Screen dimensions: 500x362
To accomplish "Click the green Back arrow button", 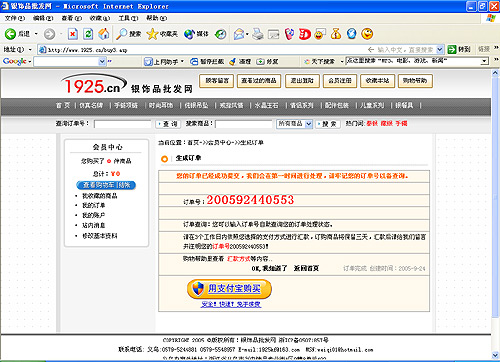I will click(x=10, y=34).
